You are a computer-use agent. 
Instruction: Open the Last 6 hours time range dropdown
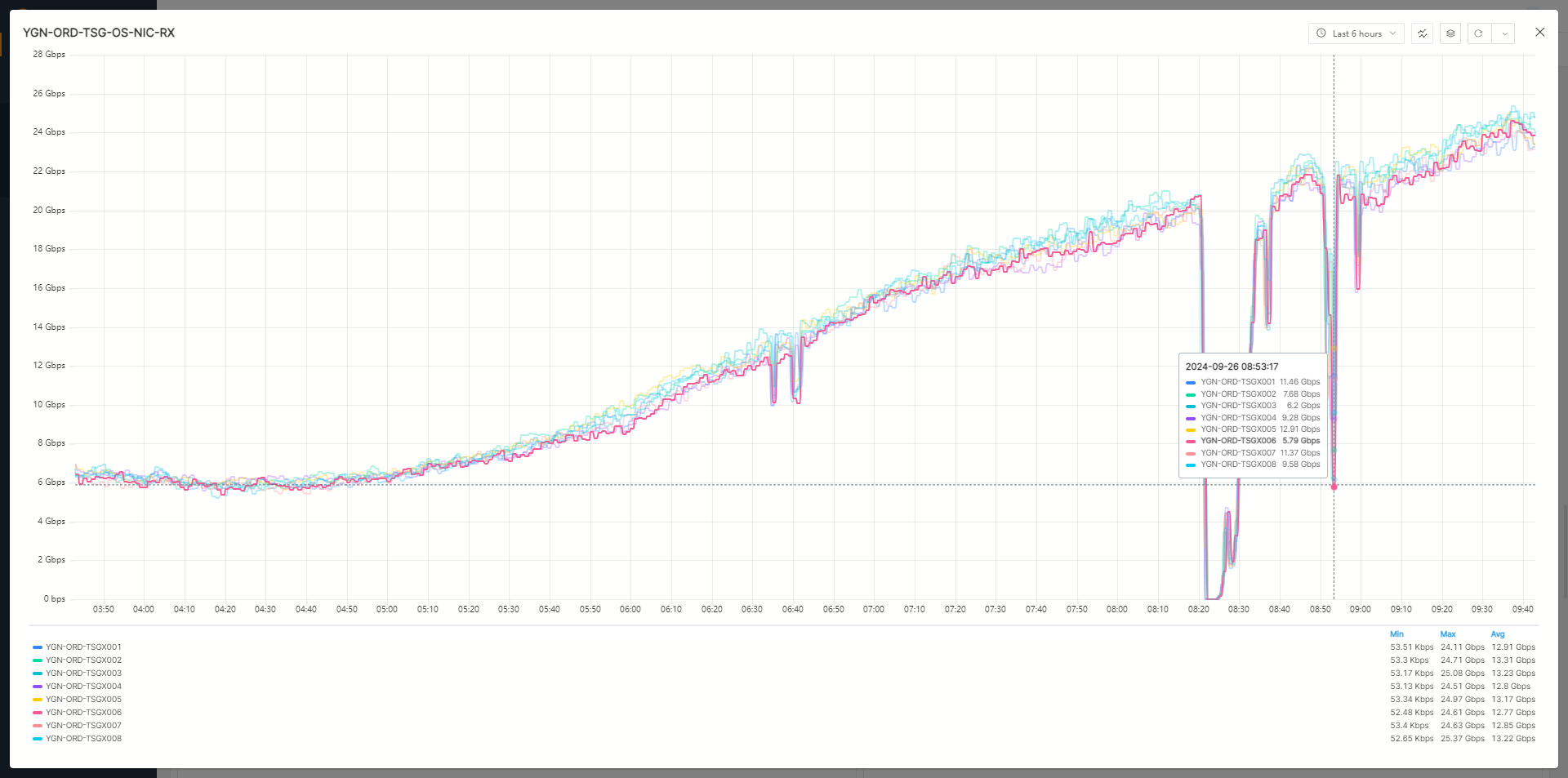[1356, 33]
